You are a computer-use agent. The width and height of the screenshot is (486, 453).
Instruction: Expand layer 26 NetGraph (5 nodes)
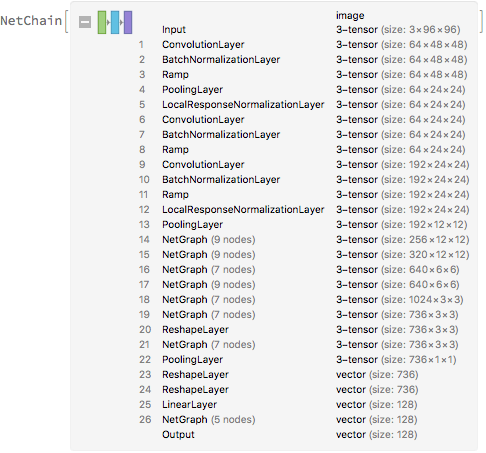[209, 419]
